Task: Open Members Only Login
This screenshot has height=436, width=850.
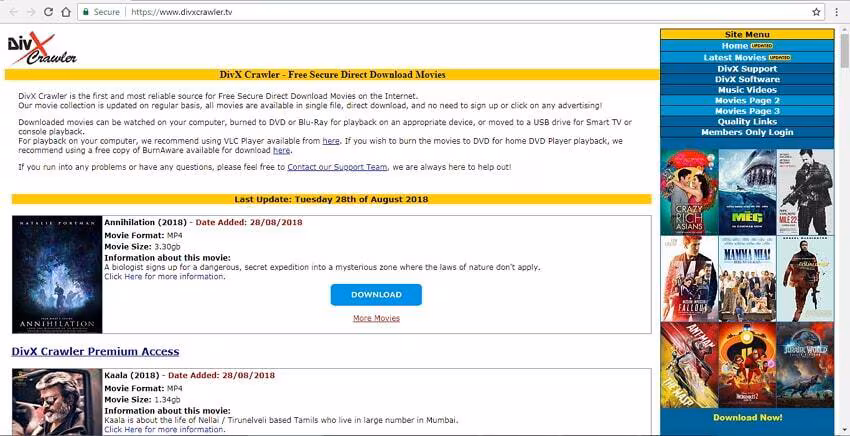Action: (747, 132)
